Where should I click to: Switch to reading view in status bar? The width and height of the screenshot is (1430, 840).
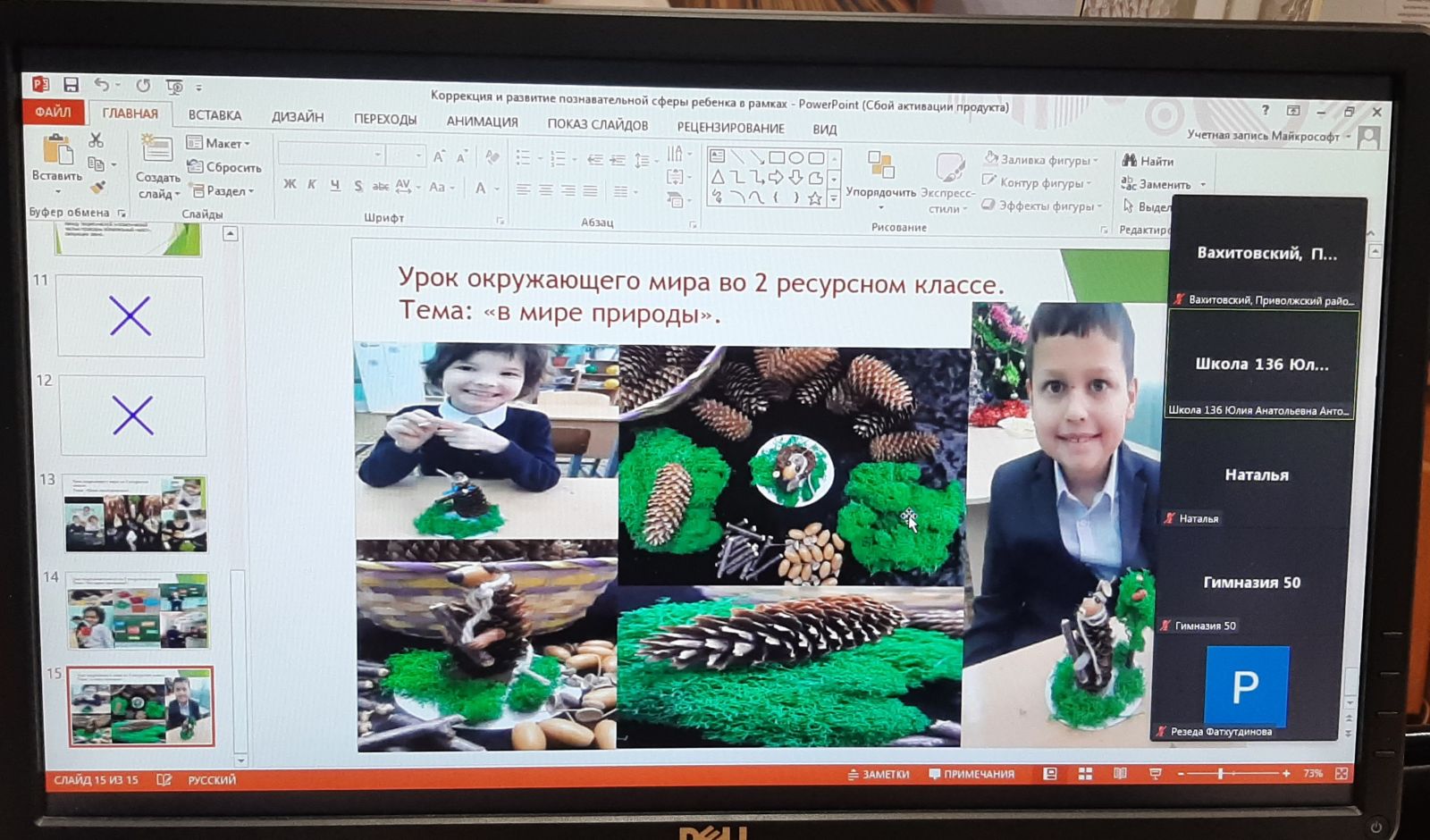click(x=1120, y=774)
